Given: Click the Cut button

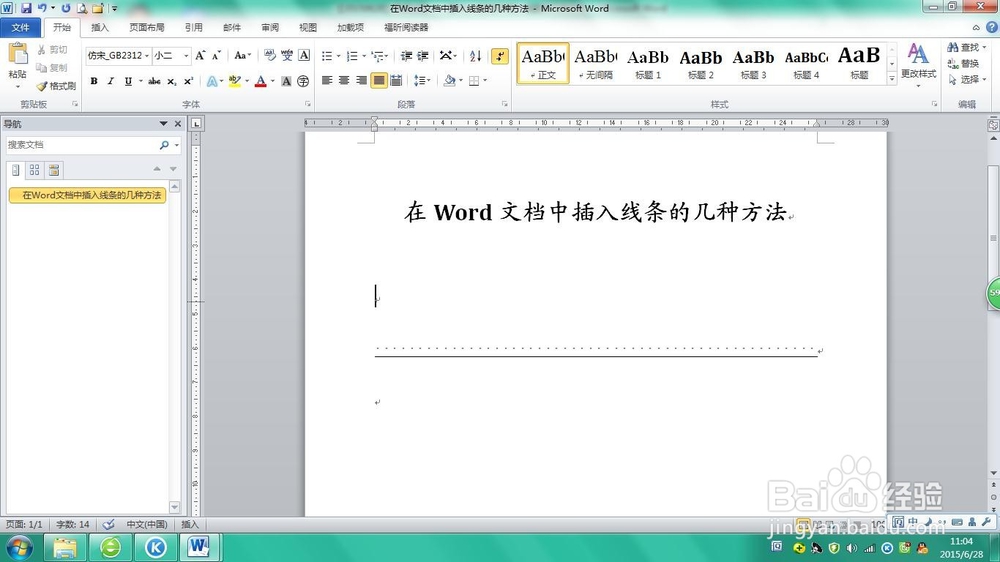Looking at the screenshot, I should (52, 50).
